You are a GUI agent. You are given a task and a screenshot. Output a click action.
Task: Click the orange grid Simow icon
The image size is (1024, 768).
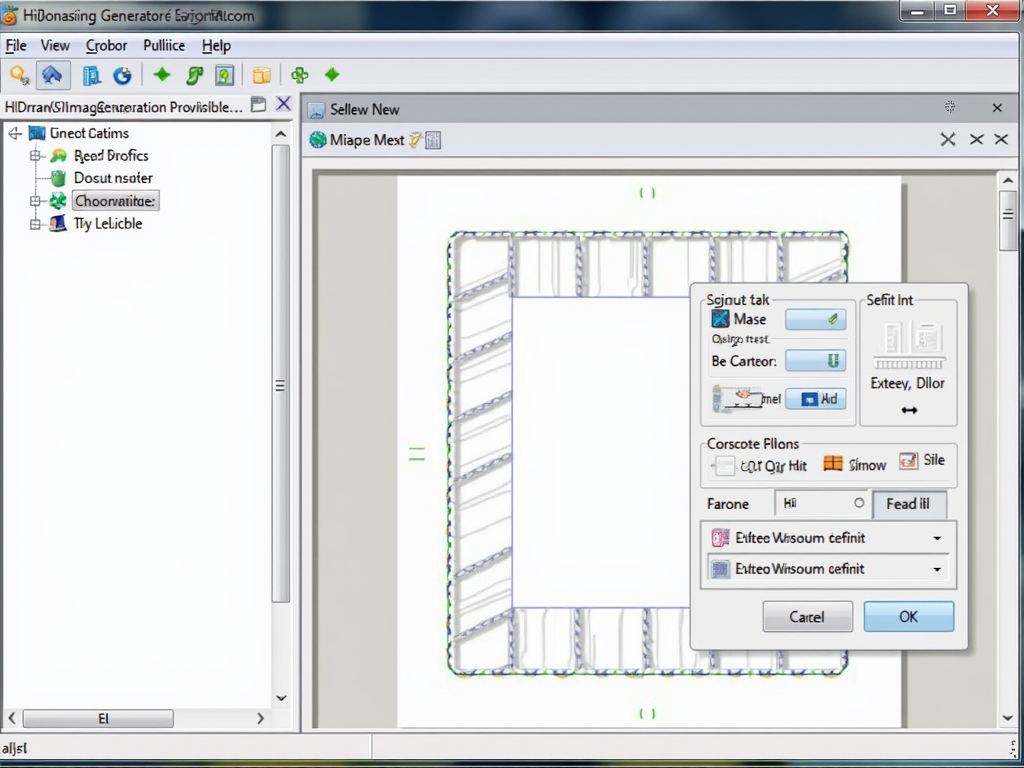click(833, 463)
